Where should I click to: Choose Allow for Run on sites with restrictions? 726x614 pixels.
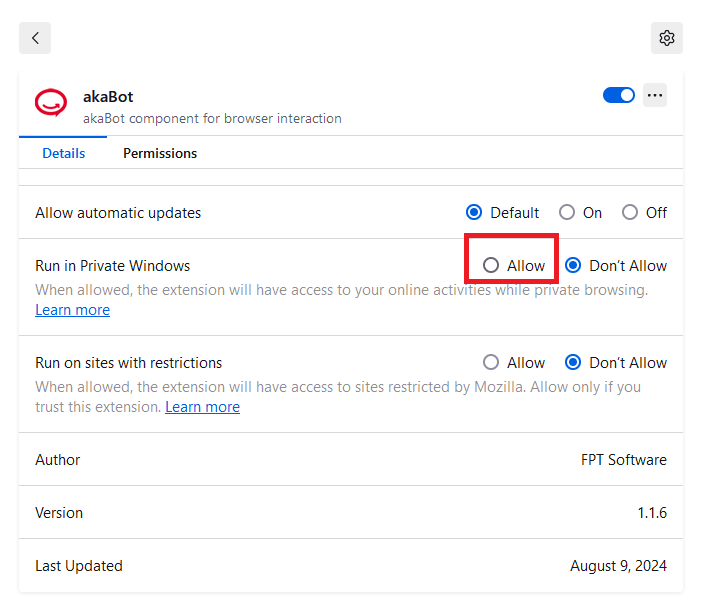click(491, 362)
